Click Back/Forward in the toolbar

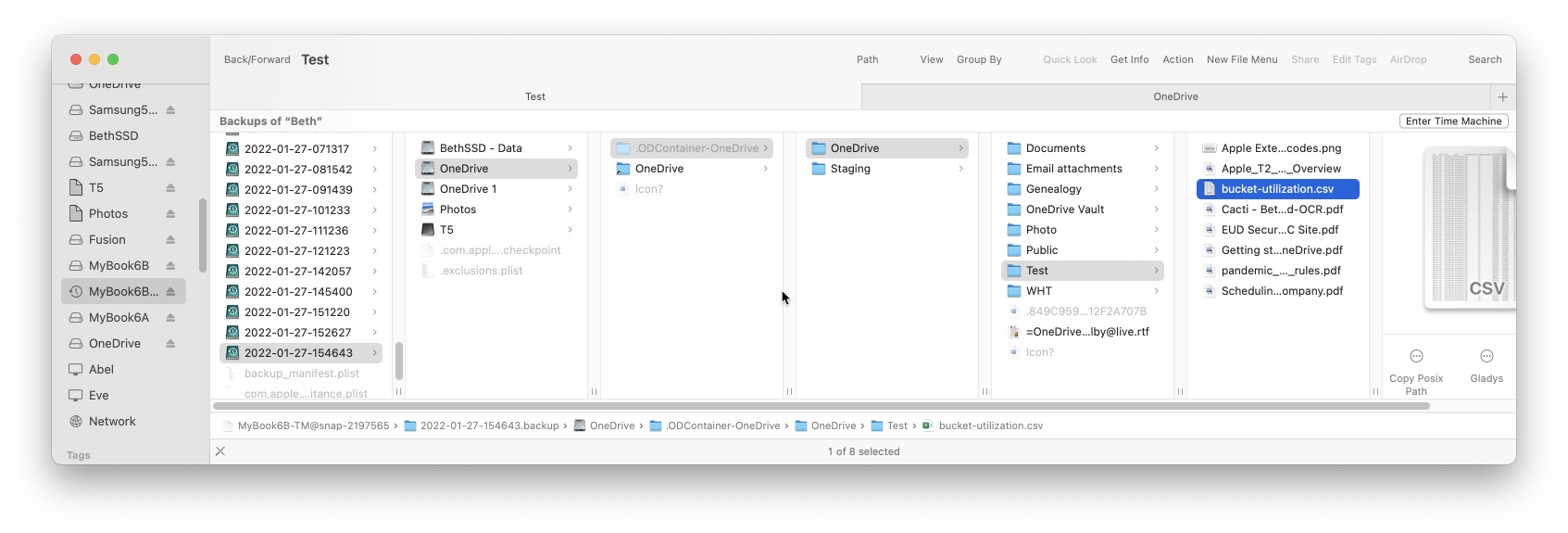click(257, 59)
